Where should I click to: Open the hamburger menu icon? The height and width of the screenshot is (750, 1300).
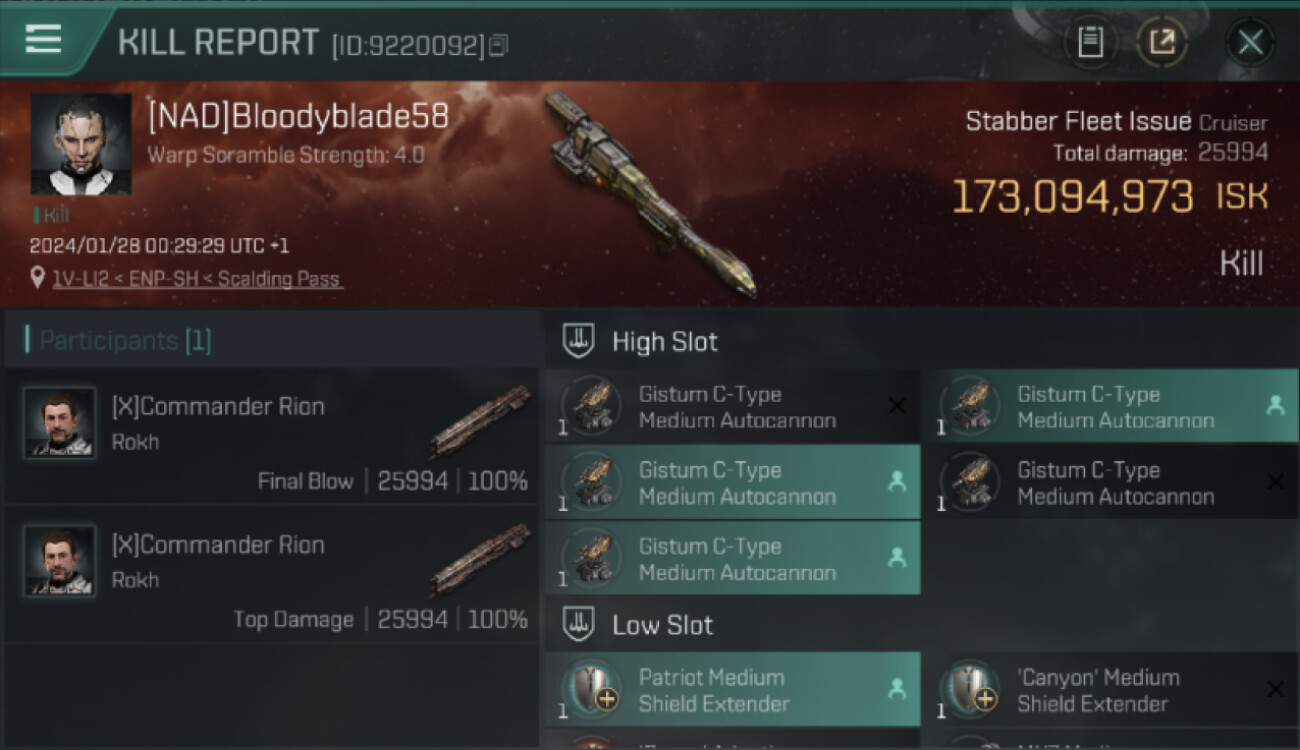(43, 39)
